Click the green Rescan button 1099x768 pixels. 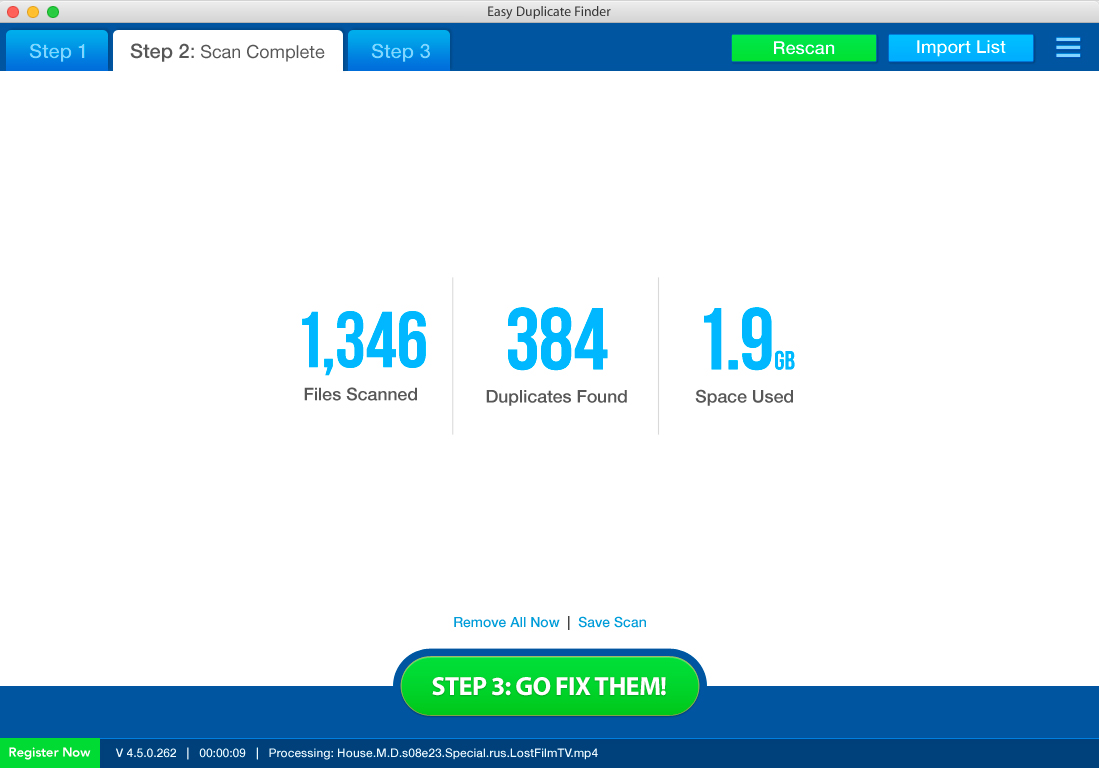tap(803, 48)
